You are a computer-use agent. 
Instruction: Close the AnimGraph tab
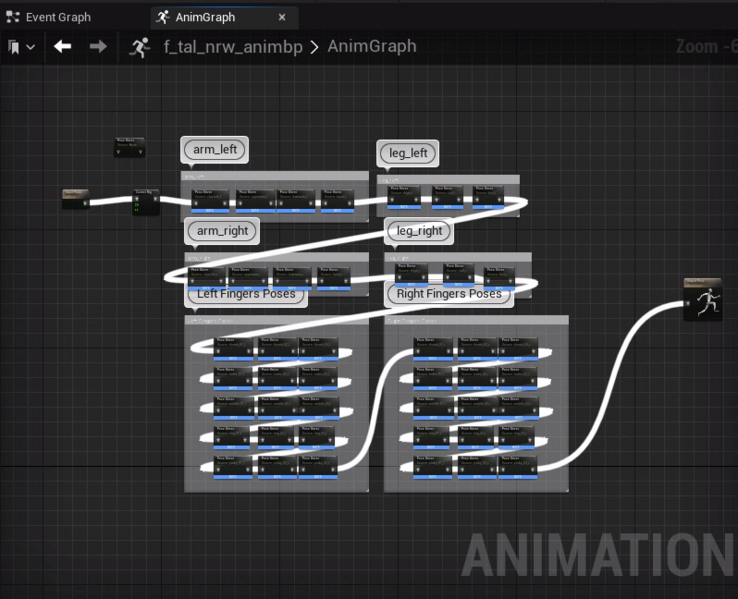point(282,17)
